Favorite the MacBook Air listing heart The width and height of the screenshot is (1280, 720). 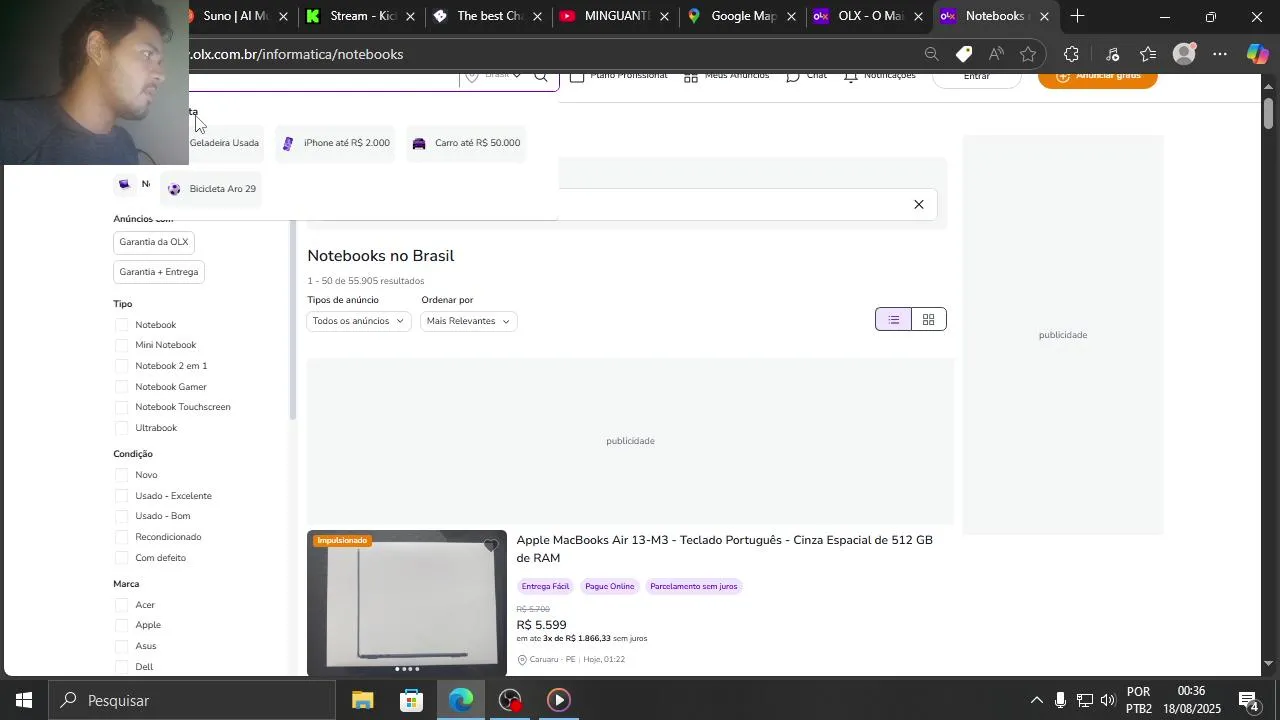pyautogui.click(x=491, y=546)
